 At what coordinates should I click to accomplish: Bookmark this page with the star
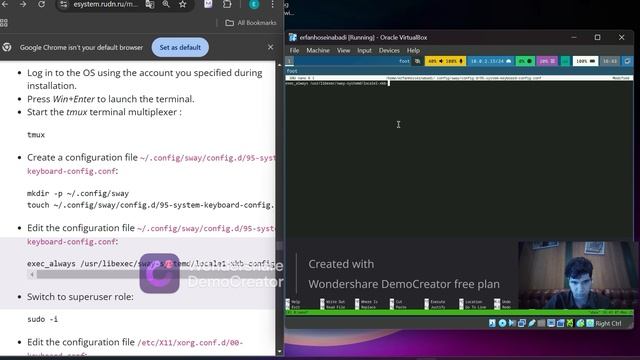pyautogui.click(x=182, y=4)
